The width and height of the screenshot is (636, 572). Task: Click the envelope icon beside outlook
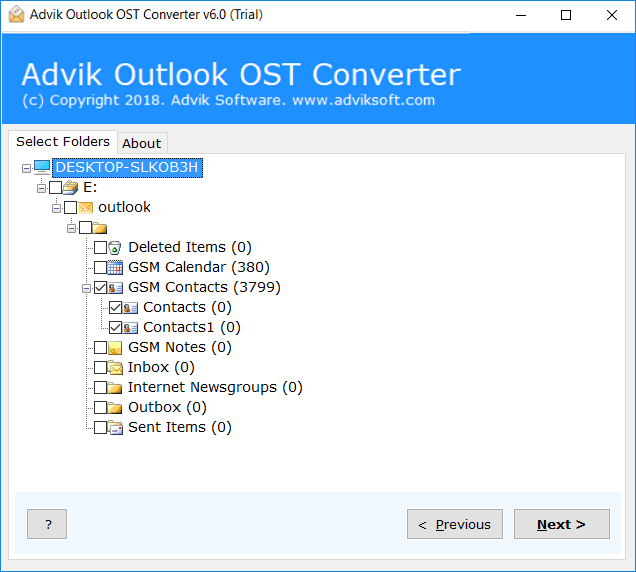(x=86, y=207)
